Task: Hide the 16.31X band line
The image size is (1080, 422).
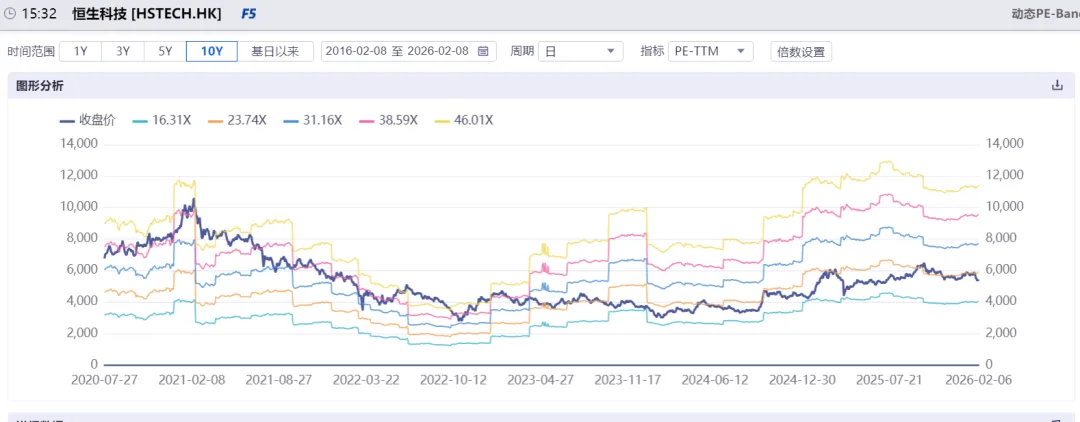Action: (160, 120)
